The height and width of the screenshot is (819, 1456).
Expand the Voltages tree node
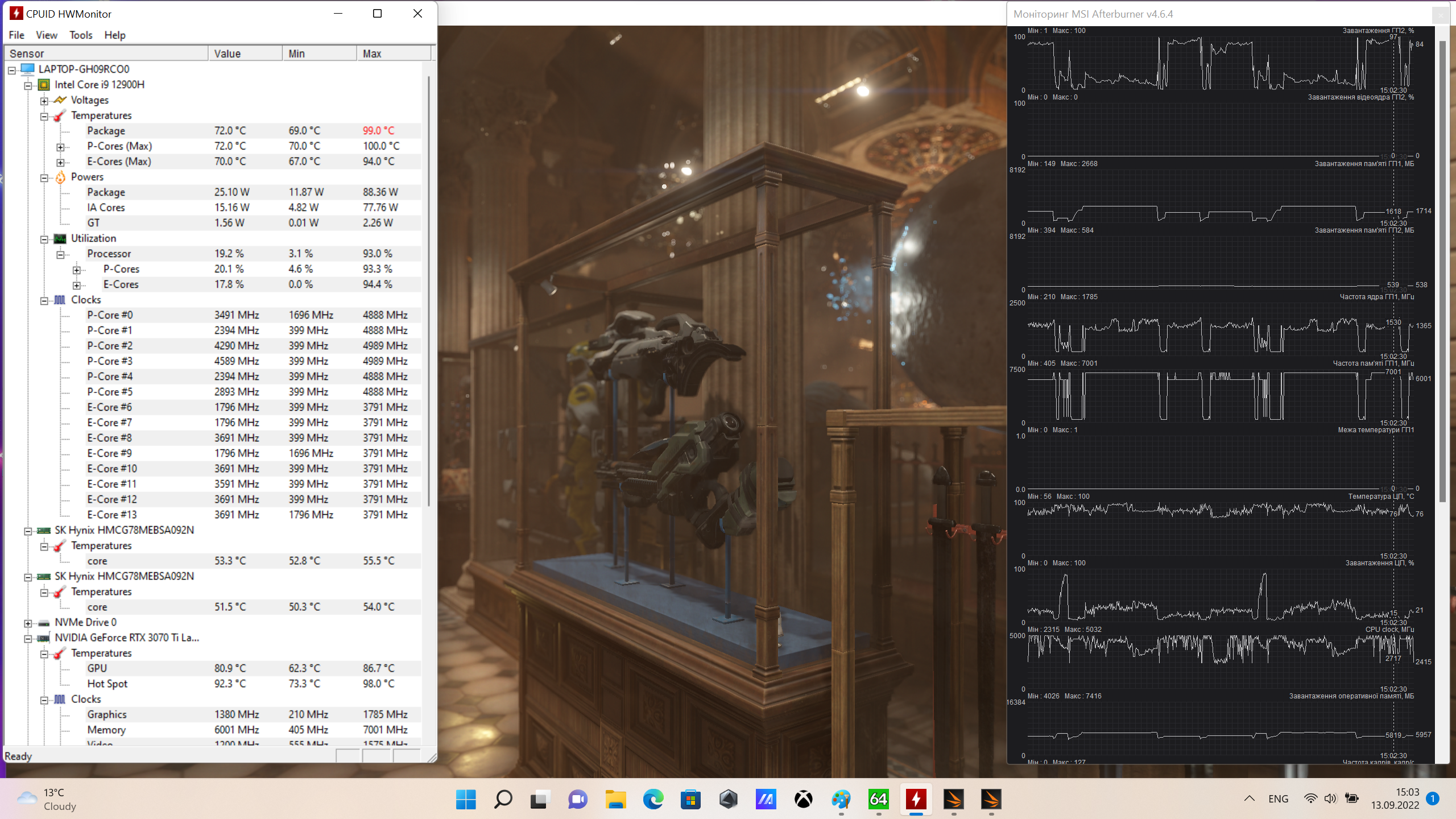tap(44, 101)
